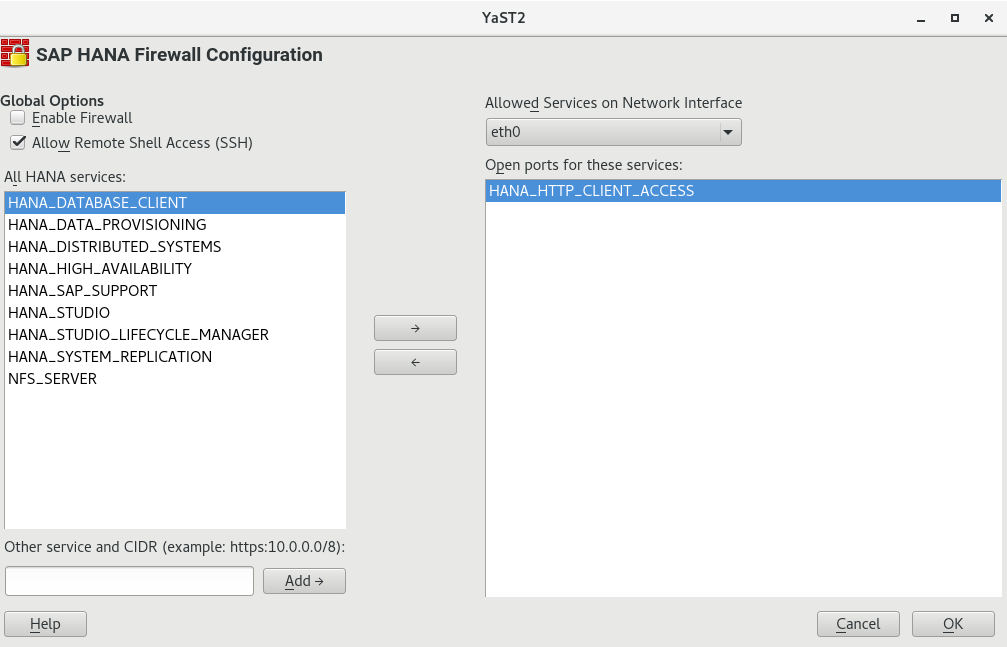The height and width of the screenshot is (647, 1007).
Task: Close the YaST2 window
Action: click(x=988, y=18)
